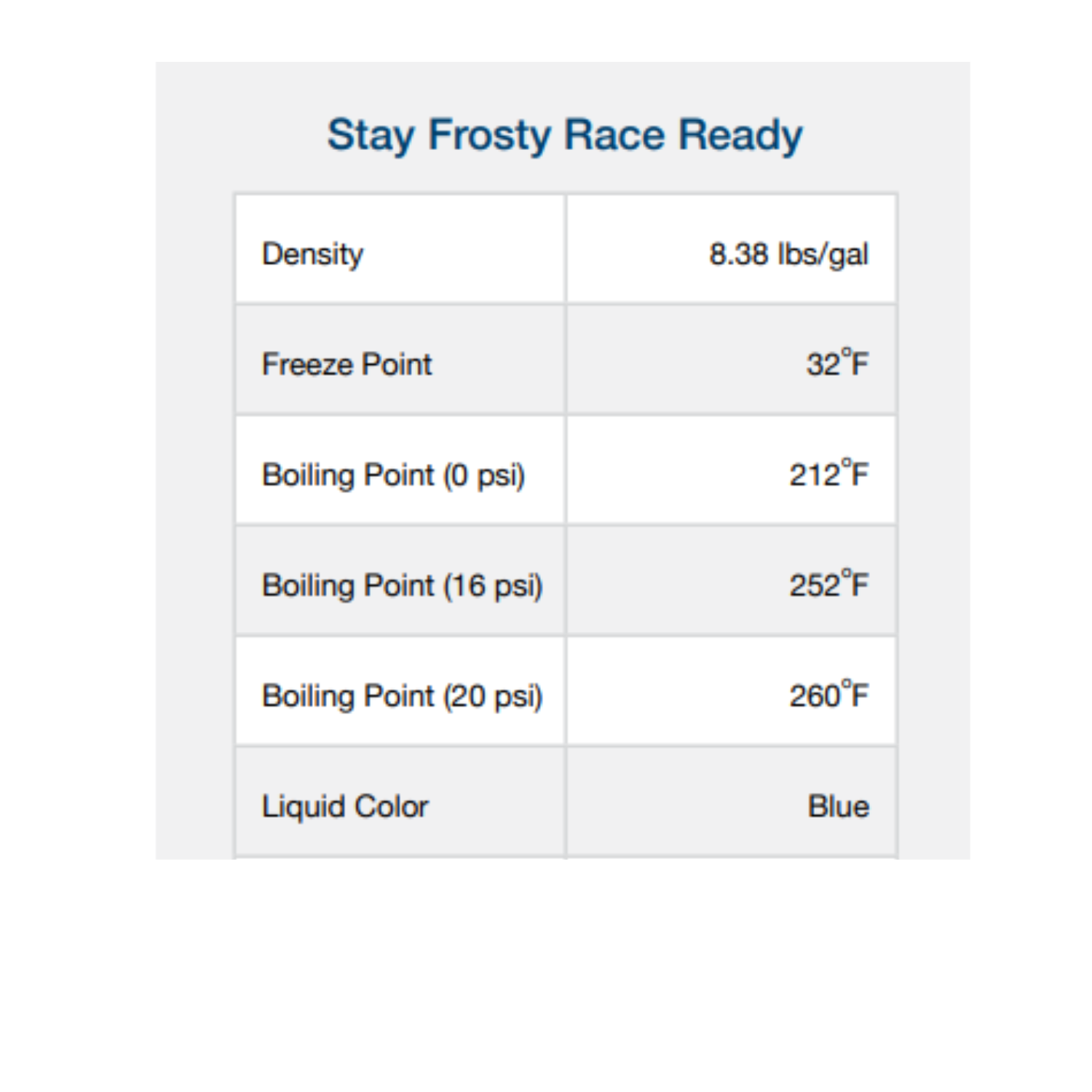Select the Boiling Point (16 psi) label
Viewport: 1092px width, 1092px height.
tap(403, 586)
